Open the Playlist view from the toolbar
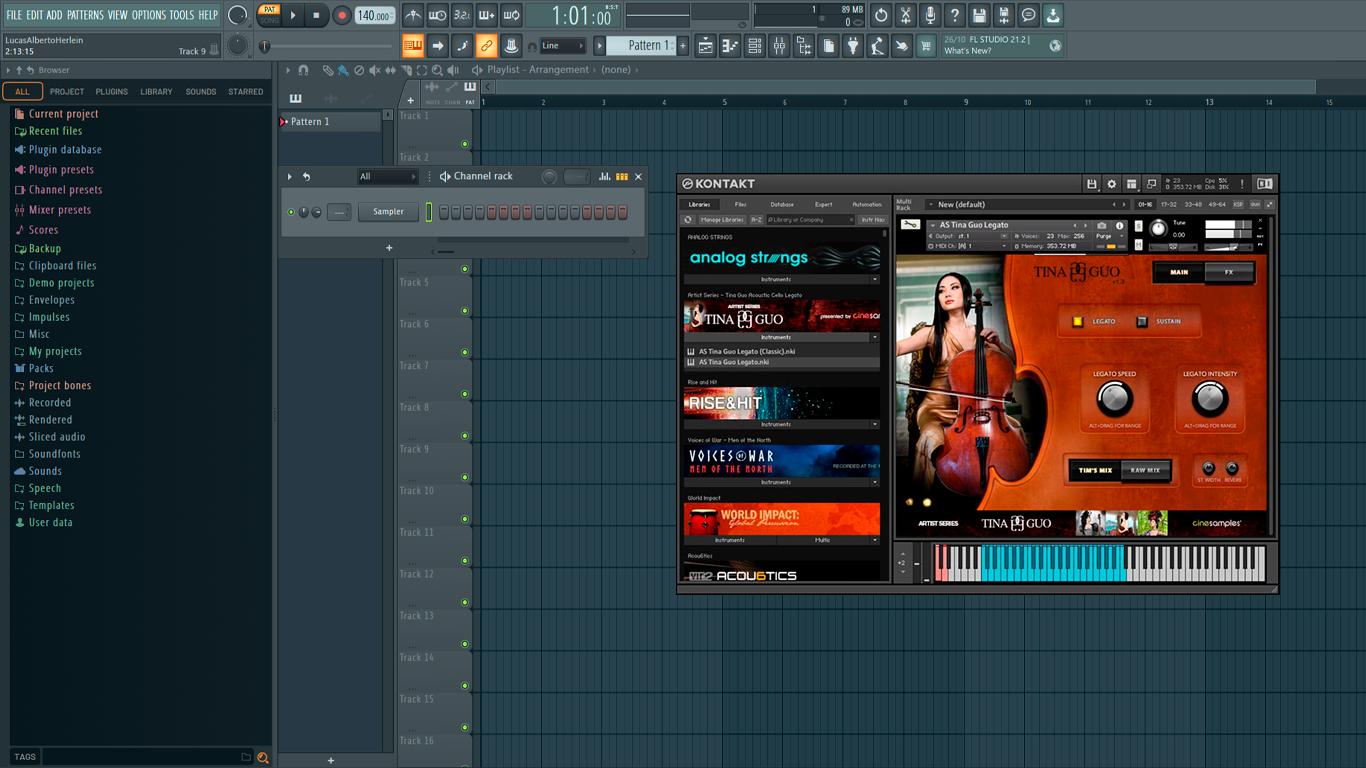1366x768 pixels. coord(706,46)
